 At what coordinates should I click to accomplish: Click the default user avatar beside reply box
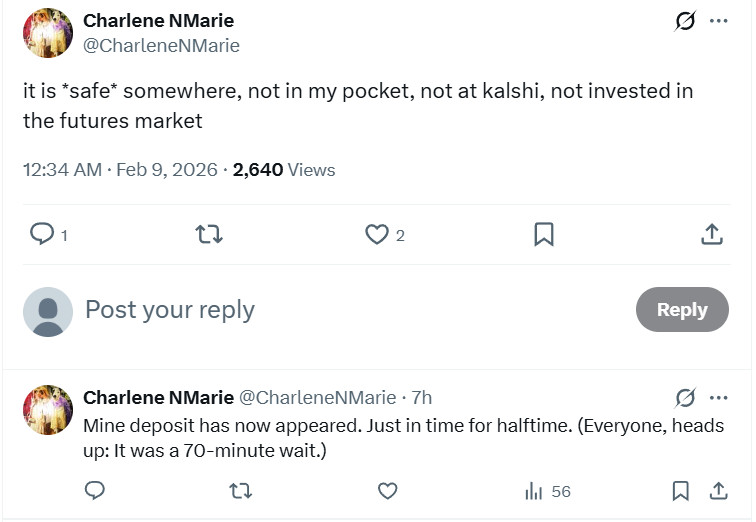48,311
